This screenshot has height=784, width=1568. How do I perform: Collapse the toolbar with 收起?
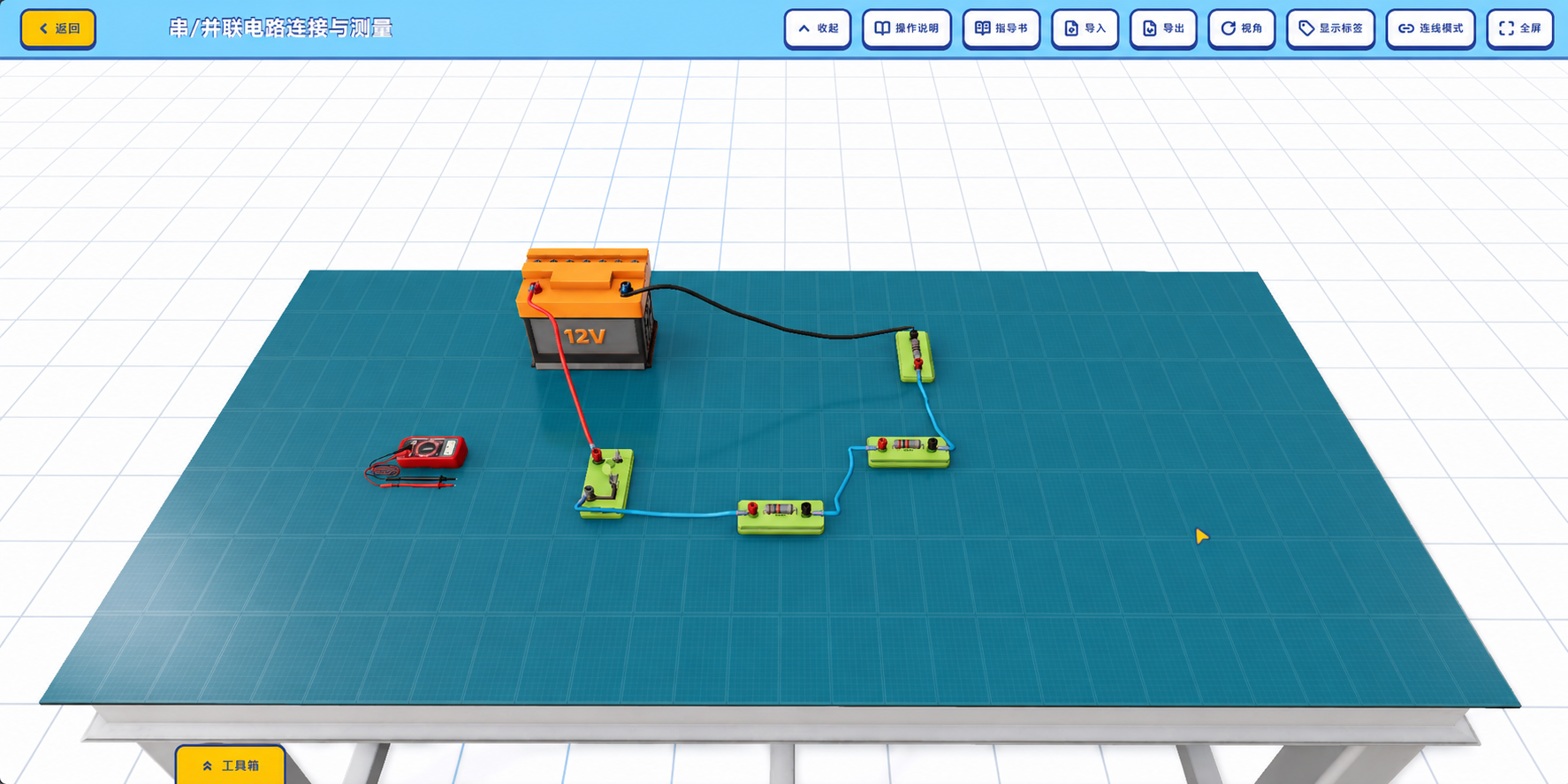pyautogui.click(x=818, y=28)
